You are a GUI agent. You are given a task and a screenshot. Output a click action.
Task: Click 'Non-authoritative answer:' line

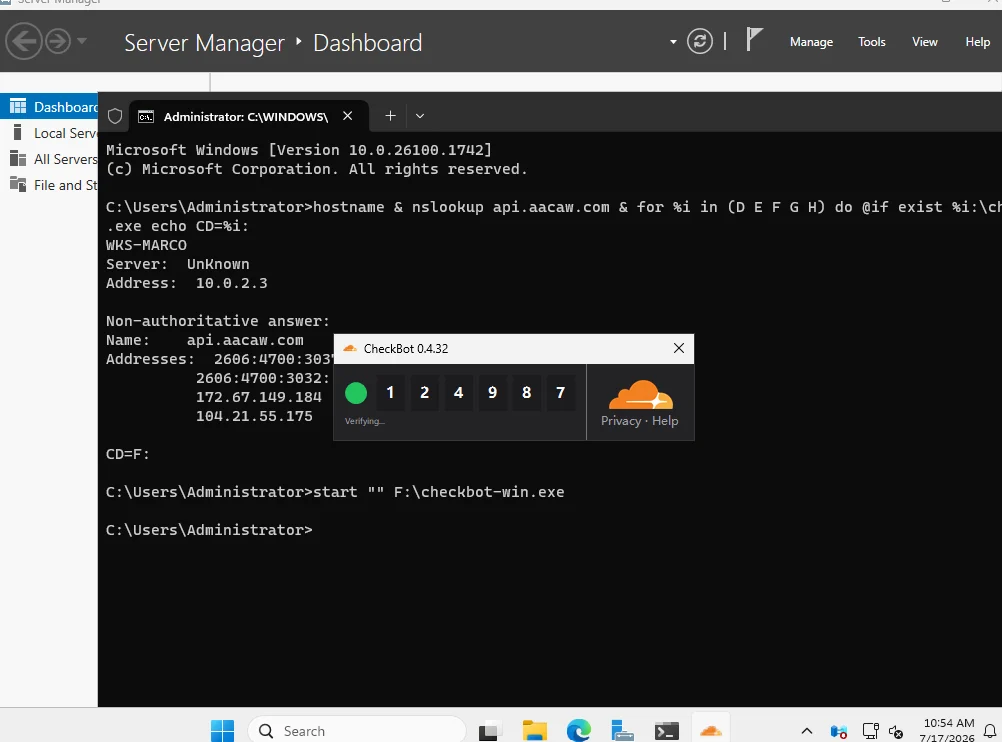(x=218, y=321)
